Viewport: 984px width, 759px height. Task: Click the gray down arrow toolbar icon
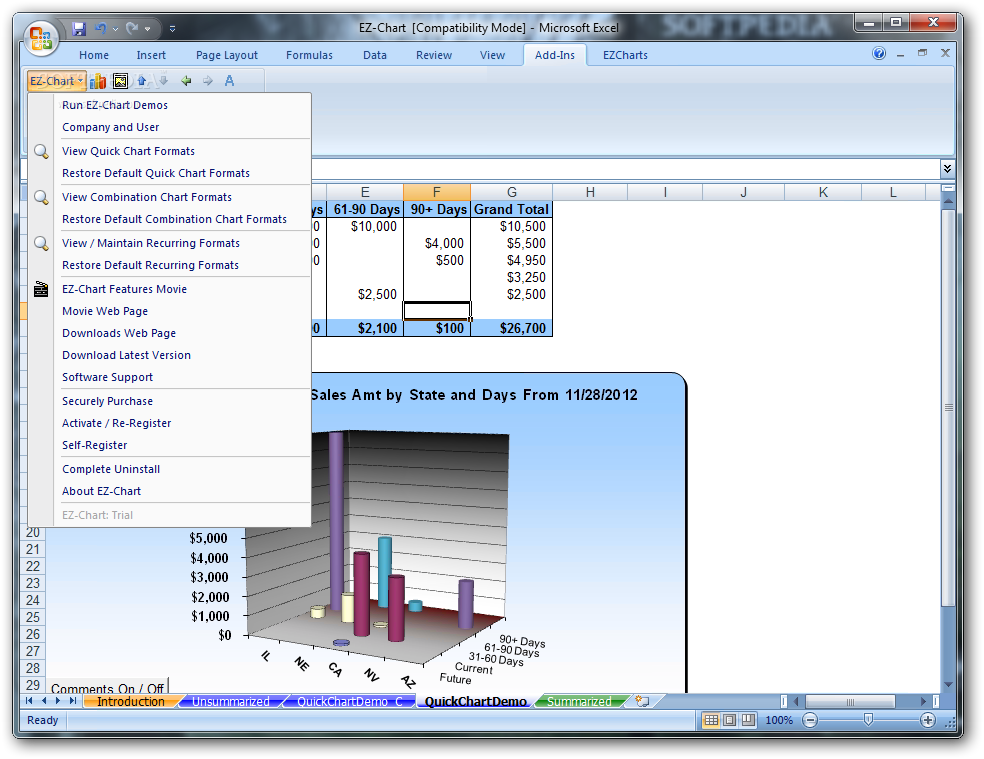pyautogui.click(x=164, y=81)
